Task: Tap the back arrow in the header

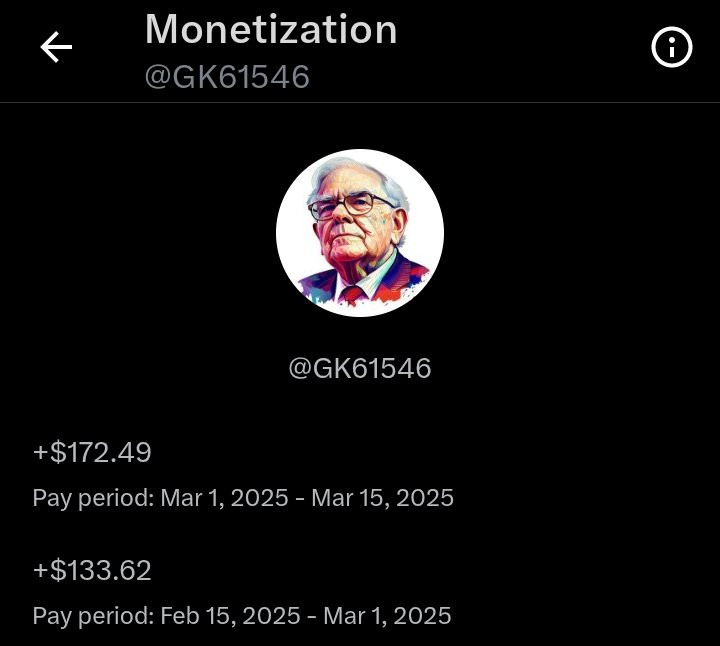Action: pos(56,47)
